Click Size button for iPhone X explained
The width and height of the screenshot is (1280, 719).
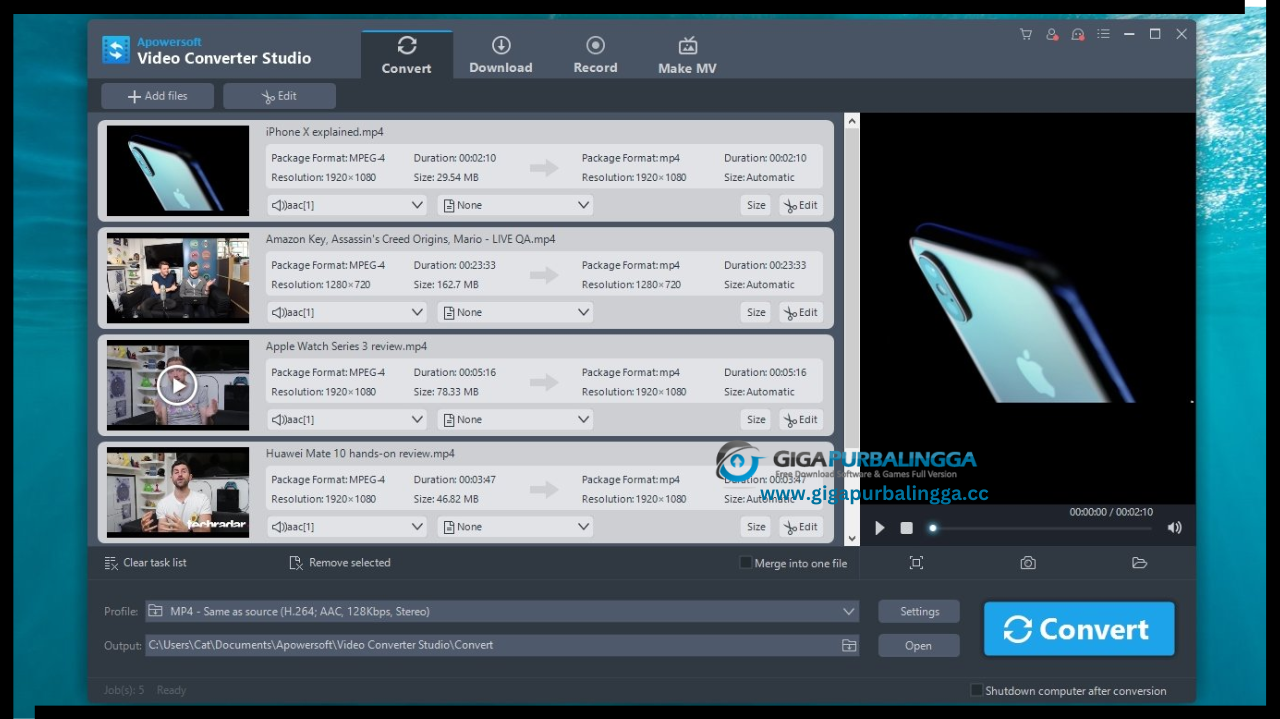click(x=756, y=205)
